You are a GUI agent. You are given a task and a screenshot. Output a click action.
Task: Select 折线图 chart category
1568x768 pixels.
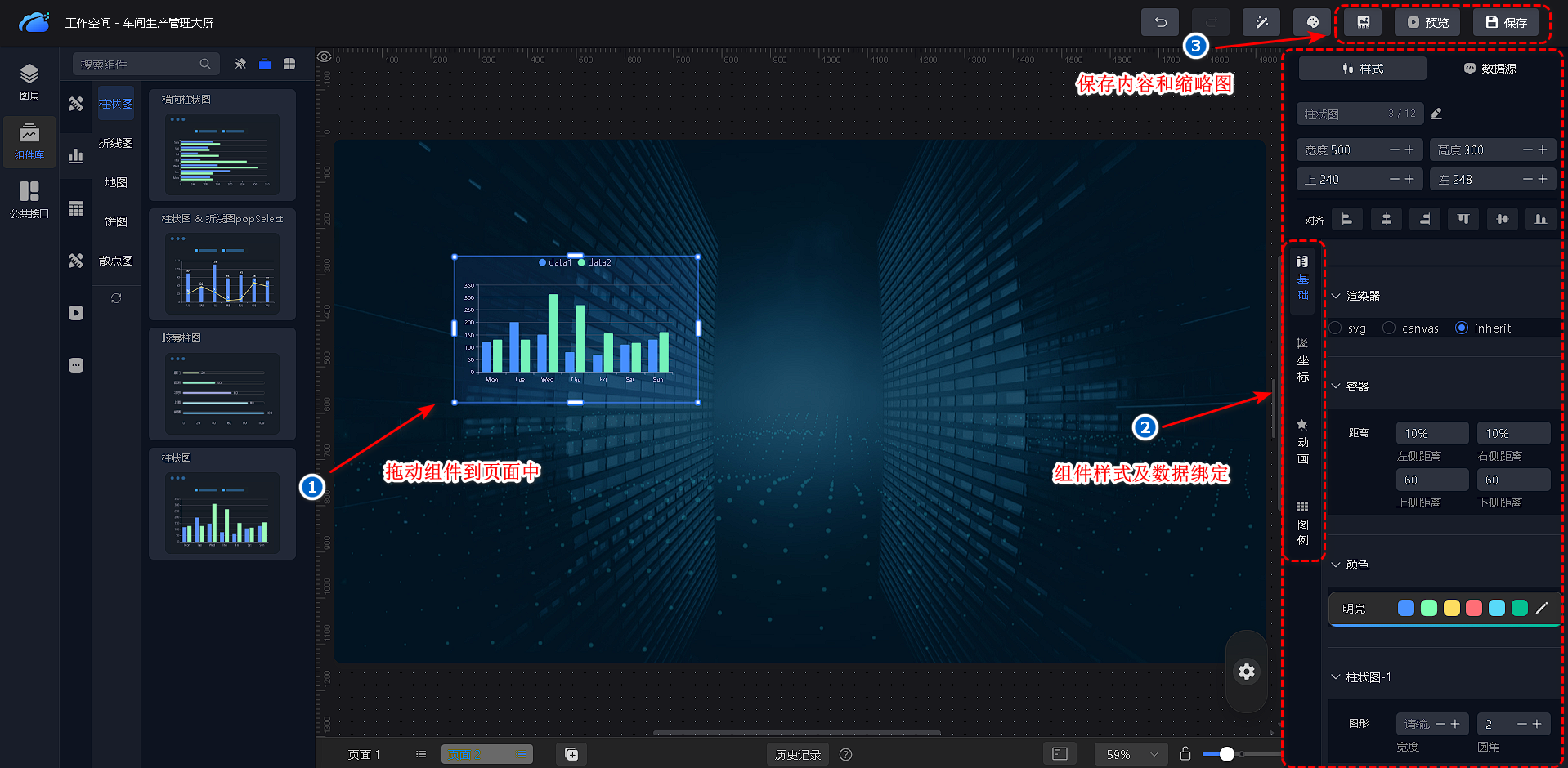tap(115, 143)
